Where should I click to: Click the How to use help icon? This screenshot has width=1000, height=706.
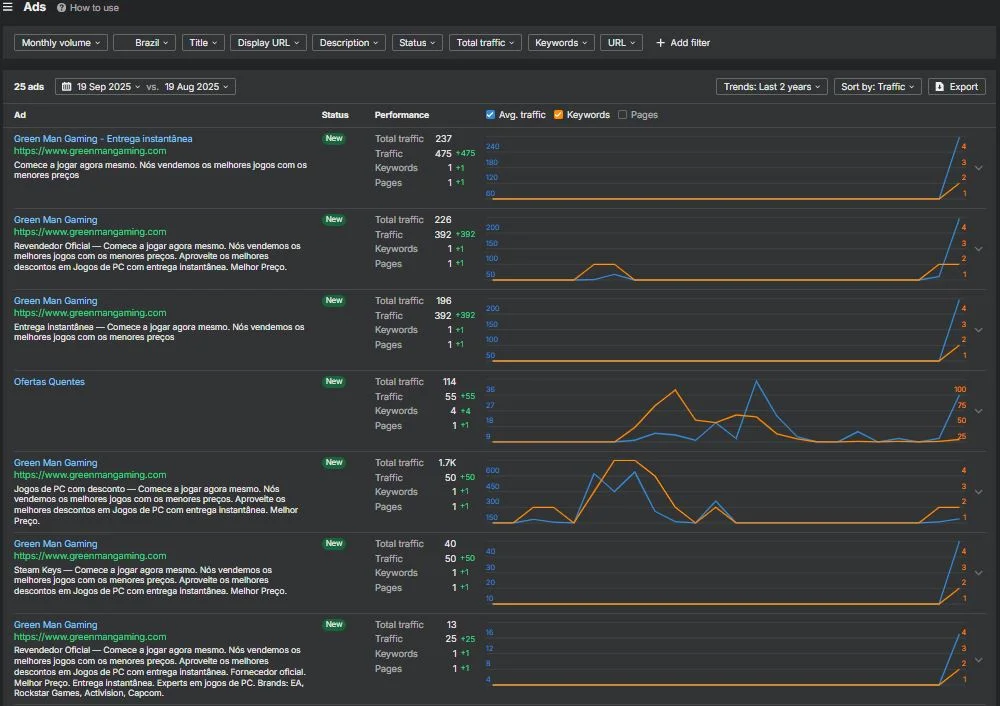point(61,8)
